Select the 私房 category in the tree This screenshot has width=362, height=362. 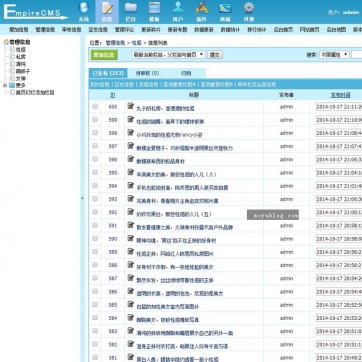coord(21,57)
